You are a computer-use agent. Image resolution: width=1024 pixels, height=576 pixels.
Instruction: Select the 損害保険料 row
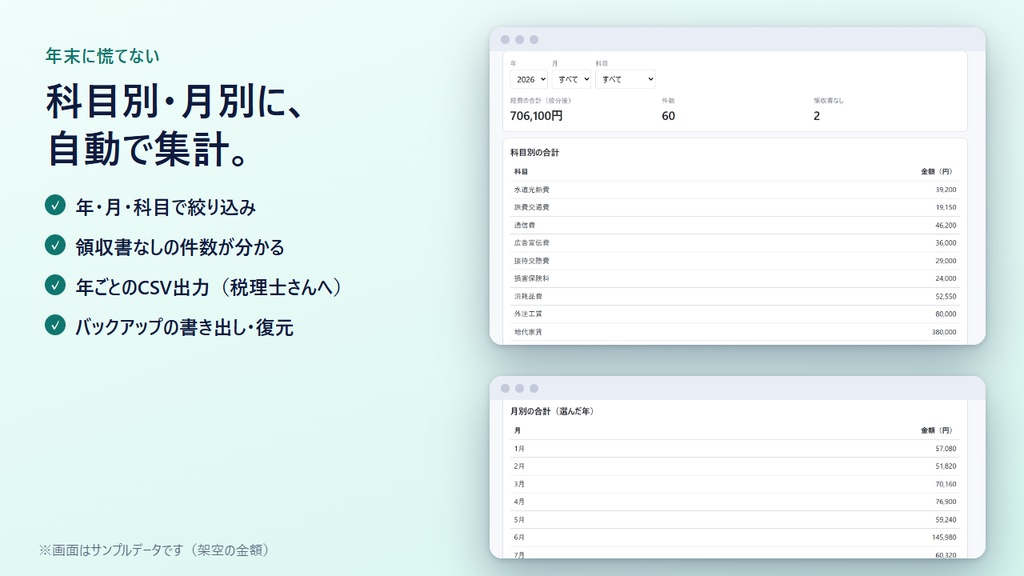735,278
